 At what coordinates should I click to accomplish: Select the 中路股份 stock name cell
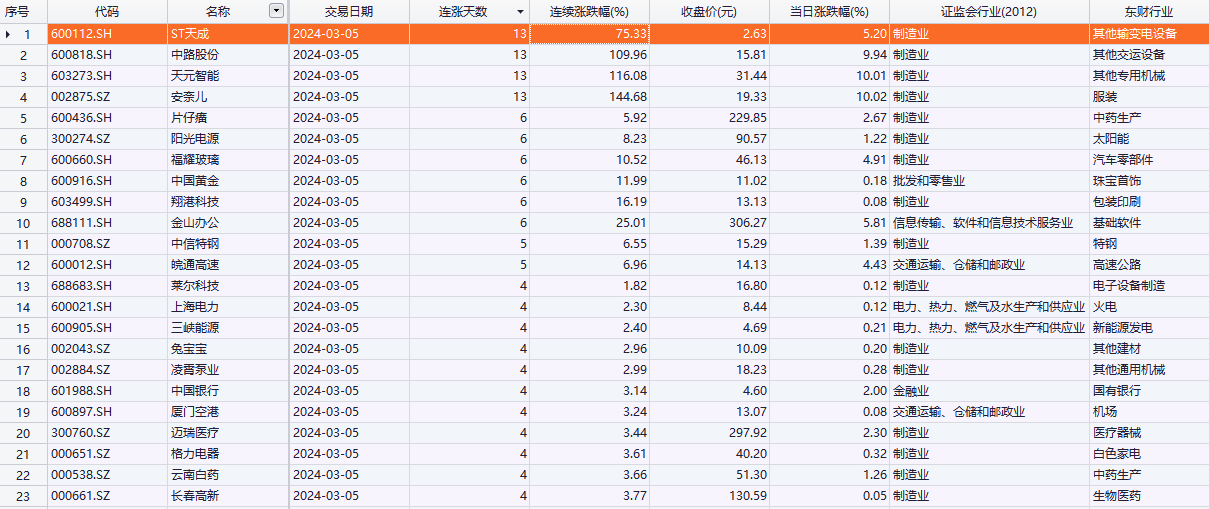[195, 54]
